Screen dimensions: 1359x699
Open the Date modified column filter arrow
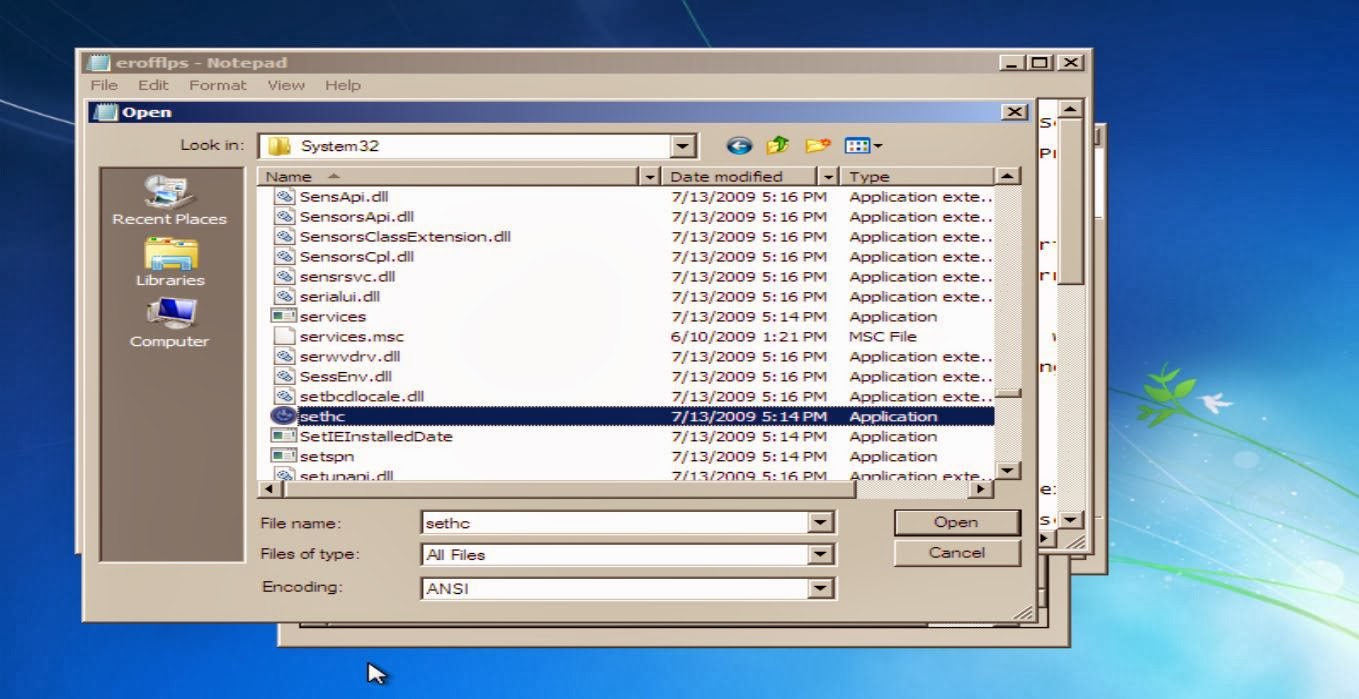[x=828, y=176]
